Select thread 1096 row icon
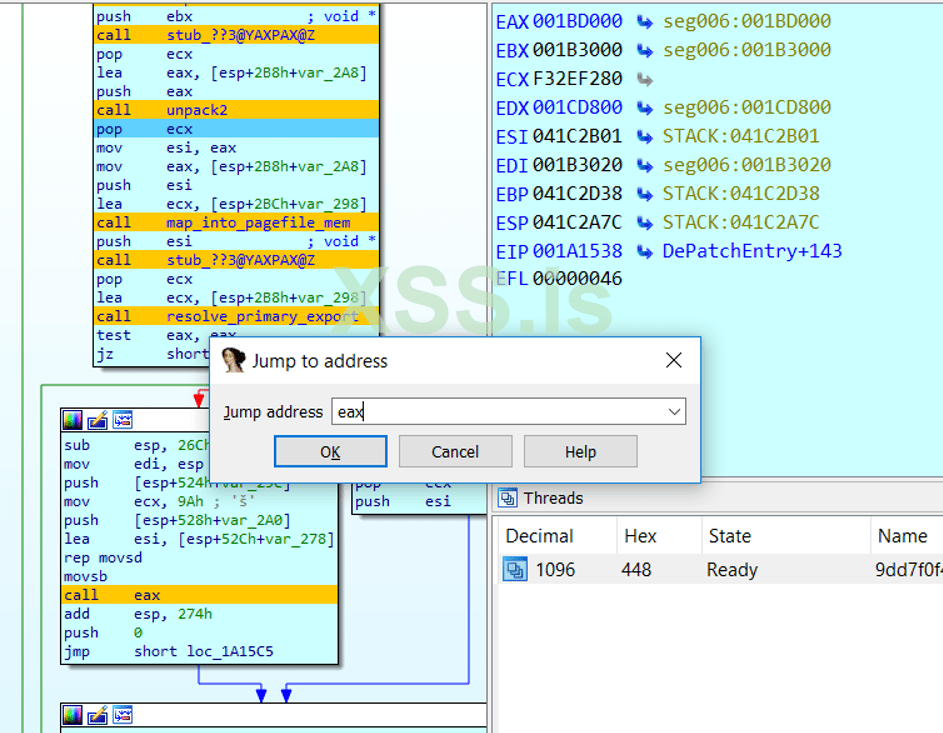The width and height of the screenshot is (943, 733). click(x=515, y=569)
